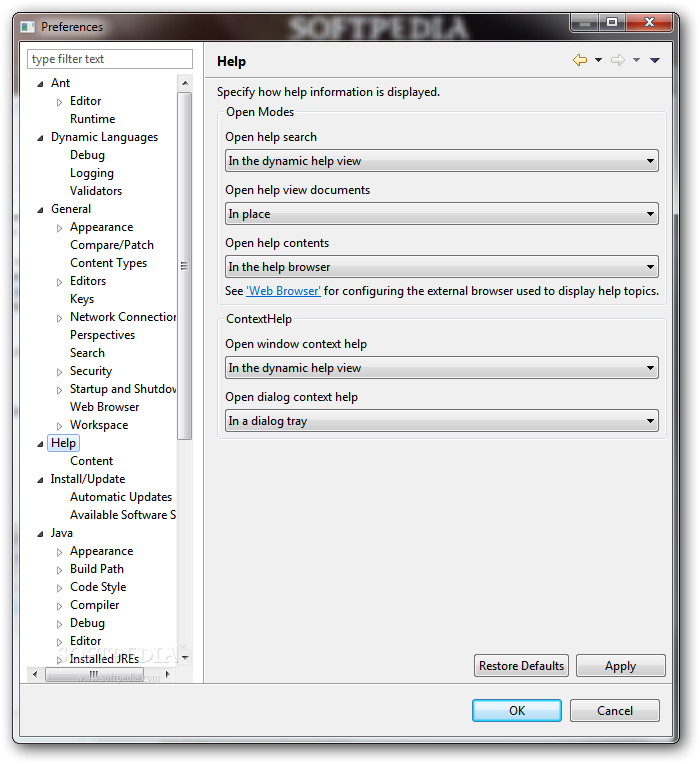Click the Apply button
This screenshot has width=700, height=764.
click(621, 666)
